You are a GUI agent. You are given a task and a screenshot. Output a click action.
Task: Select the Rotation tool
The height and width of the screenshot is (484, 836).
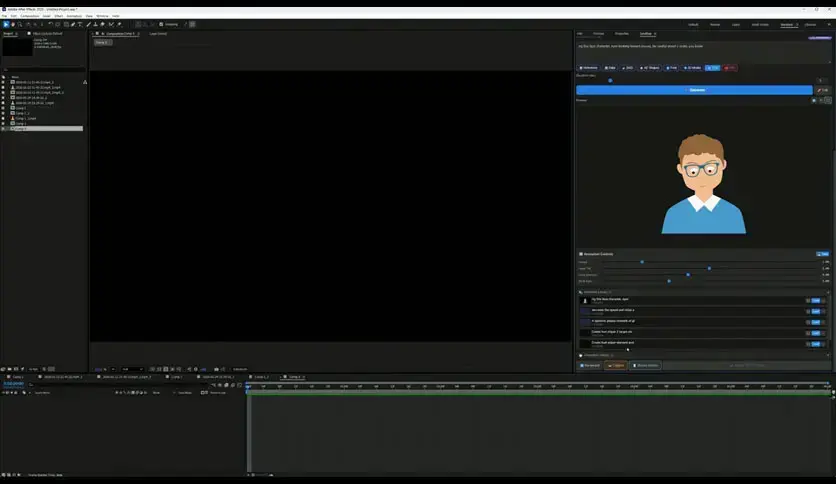click(51, 24)
